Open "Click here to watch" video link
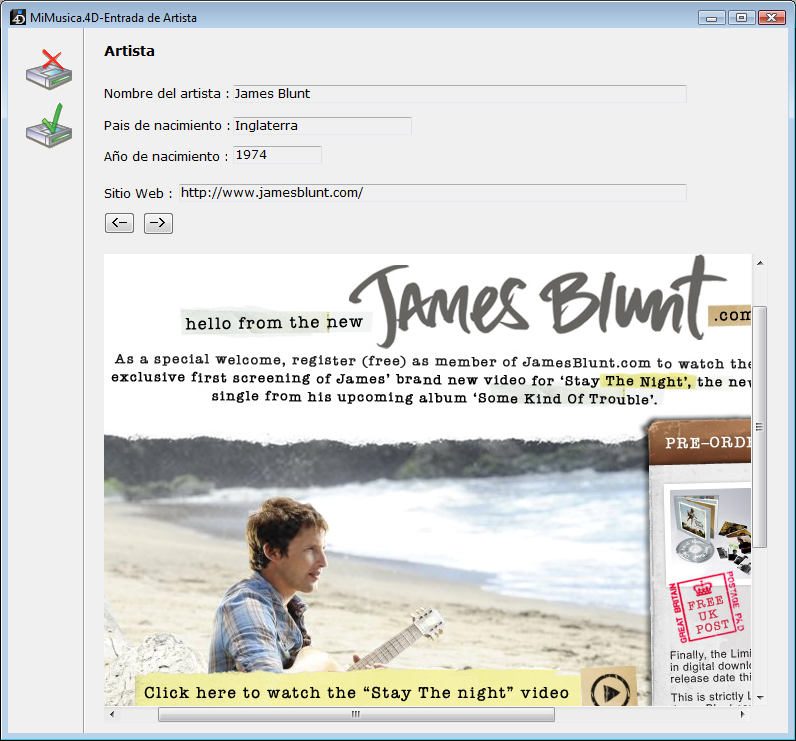This screenshot has height=741, width=796. point(356,692)
